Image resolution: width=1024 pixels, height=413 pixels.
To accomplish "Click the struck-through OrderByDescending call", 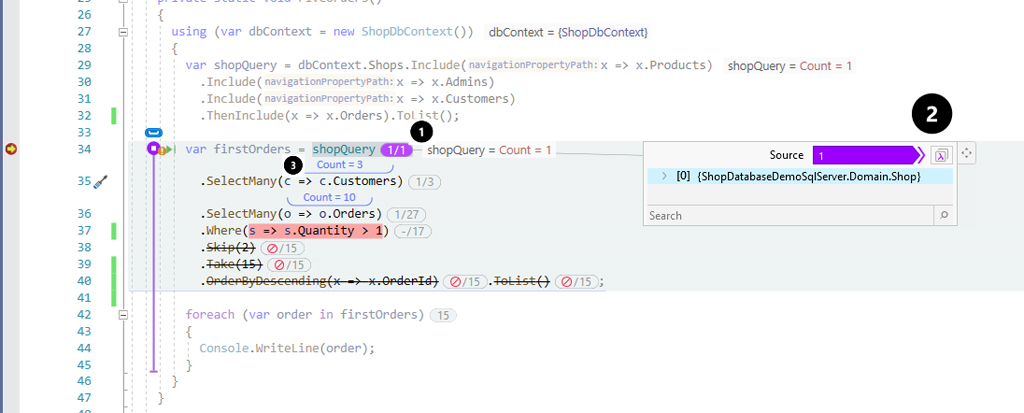I will 322,282.
